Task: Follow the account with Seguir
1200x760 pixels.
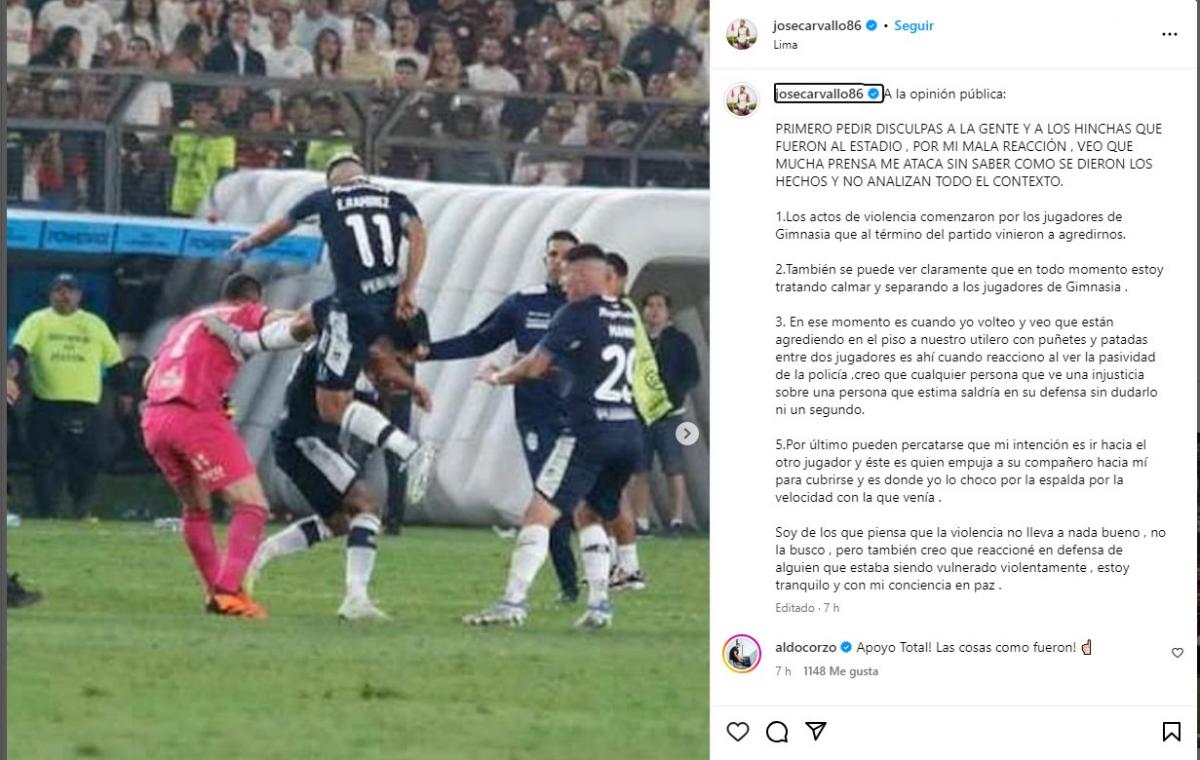Action: coord(914,26)
